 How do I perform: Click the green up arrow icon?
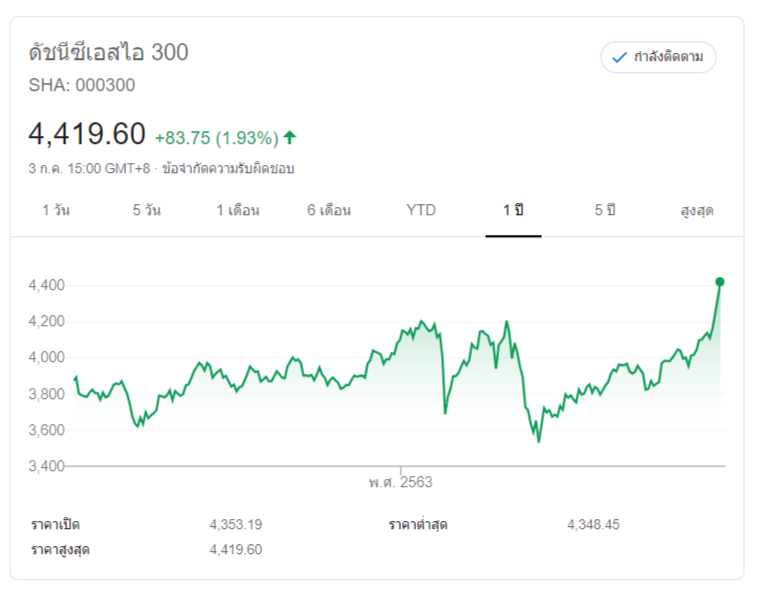(290, 137)
